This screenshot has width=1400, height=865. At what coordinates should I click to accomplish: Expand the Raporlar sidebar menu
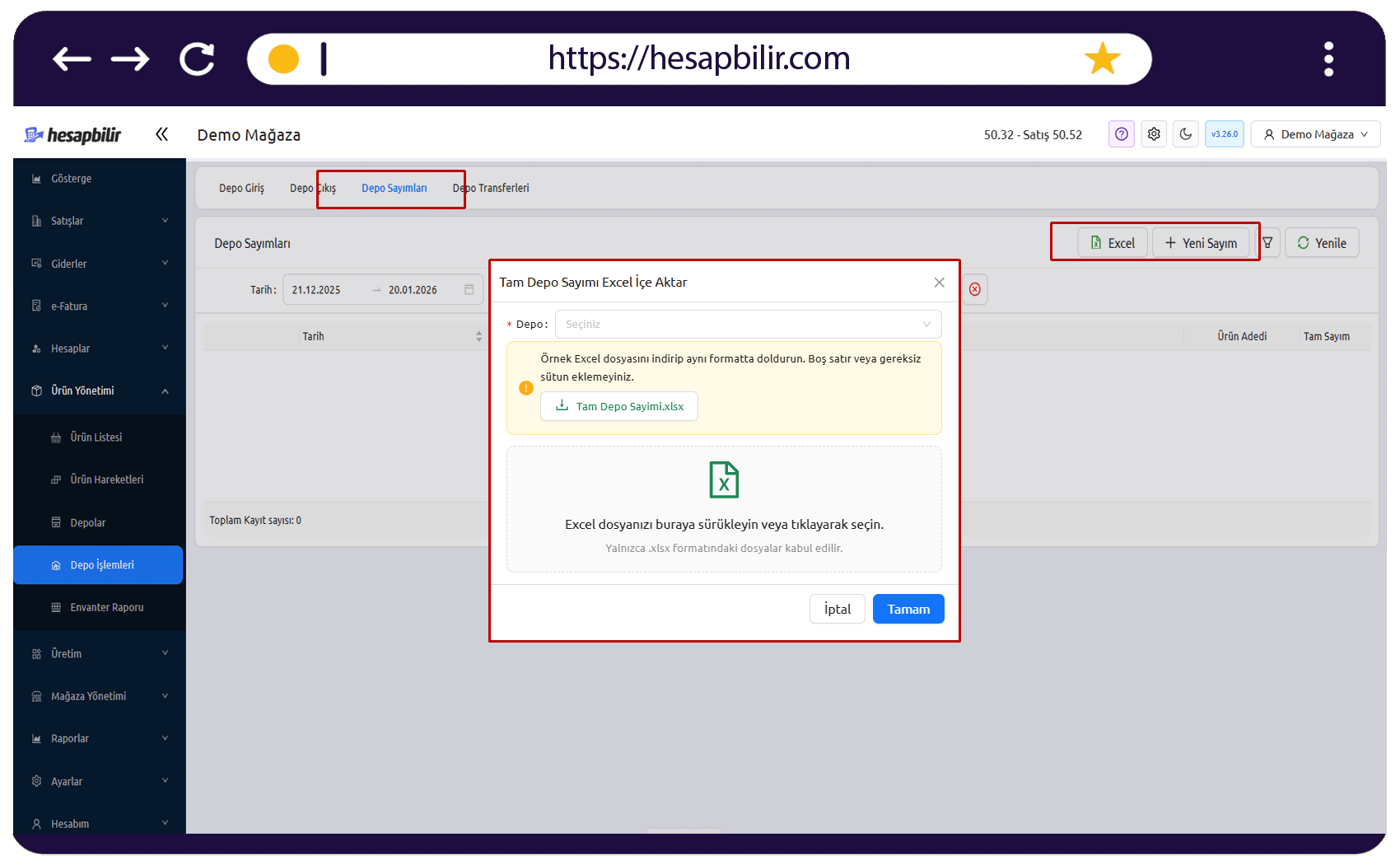point(98,738)
